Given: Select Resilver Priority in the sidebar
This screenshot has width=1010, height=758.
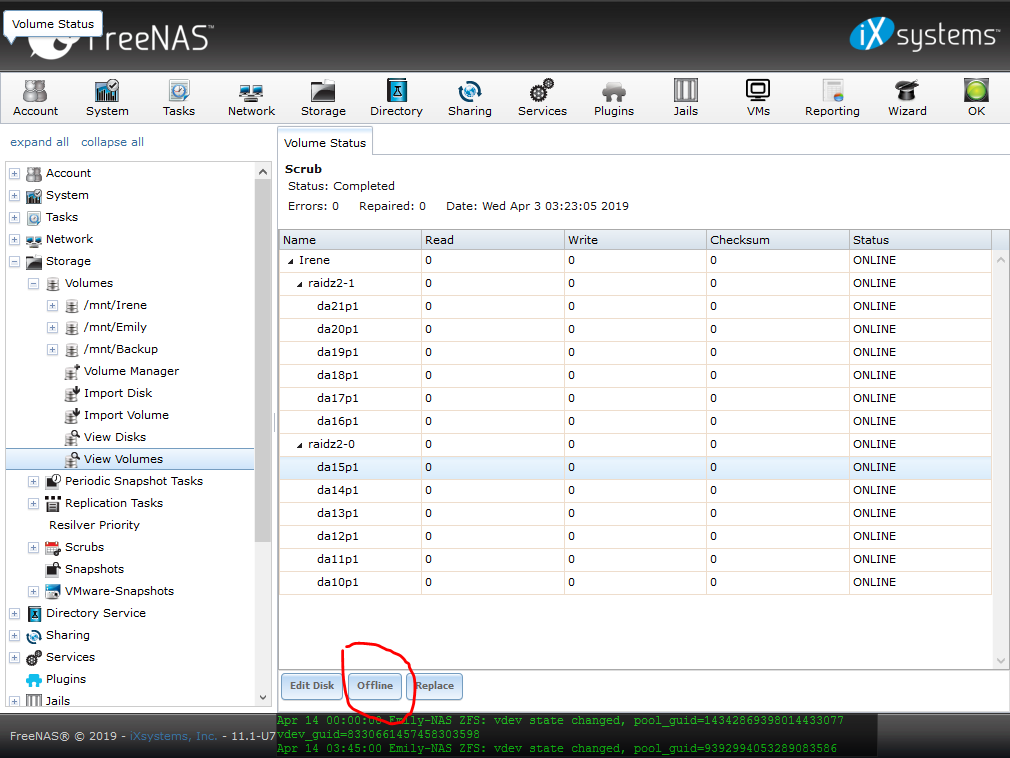Looking at the screenshot, I should [95, 525].
